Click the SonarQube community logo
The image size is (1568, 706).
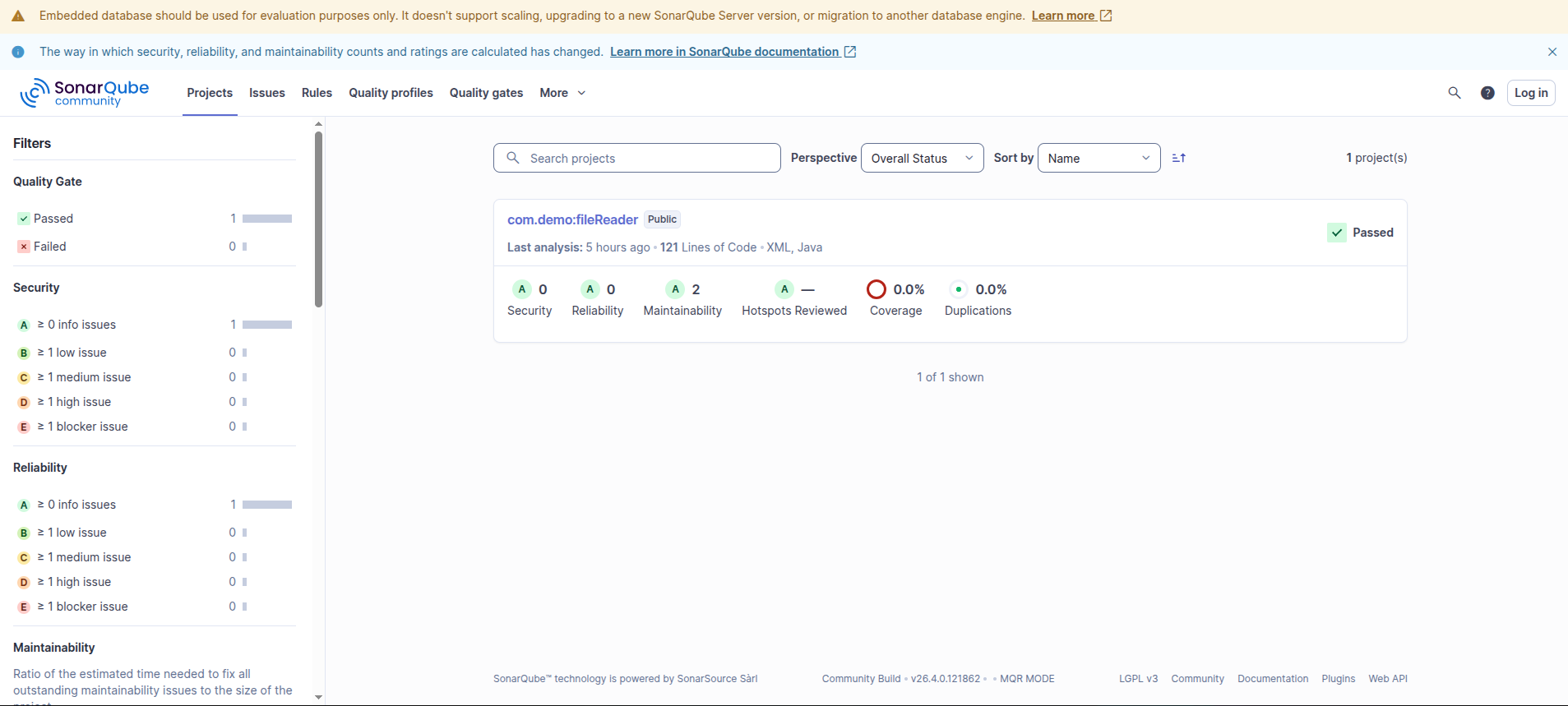[x=85, y=93]
